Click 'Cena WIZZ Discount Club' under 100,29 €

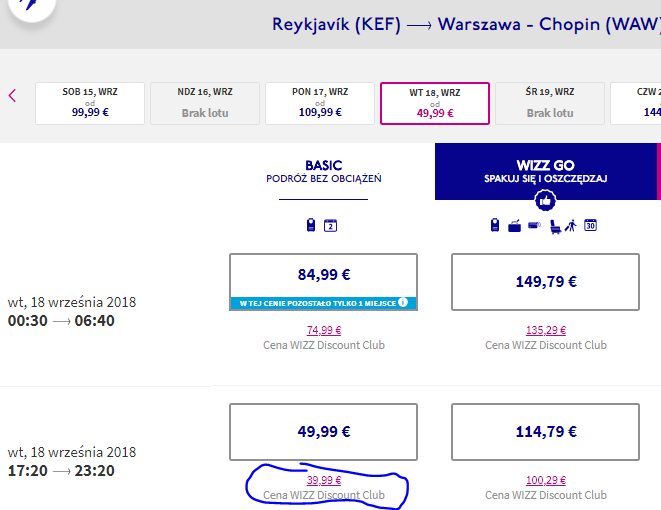[546, 495]
